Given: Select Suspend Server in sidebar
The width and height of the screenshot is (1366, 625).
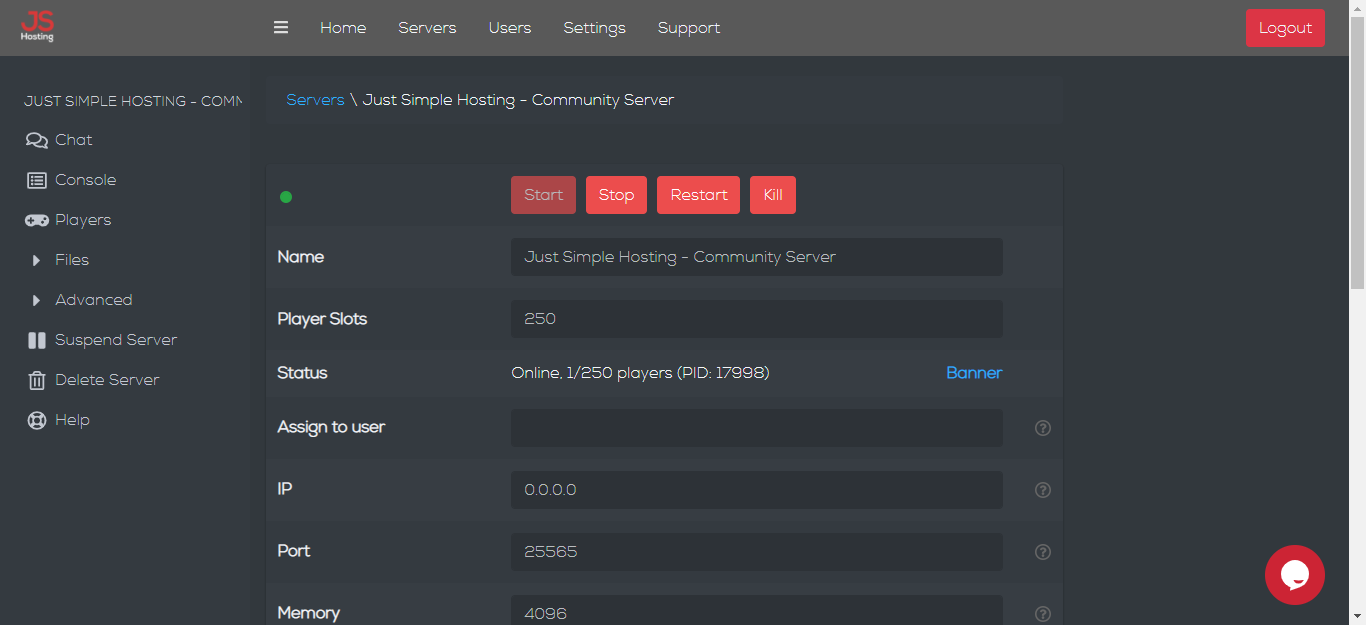Looking at the screenshot, I should point(116,340).
